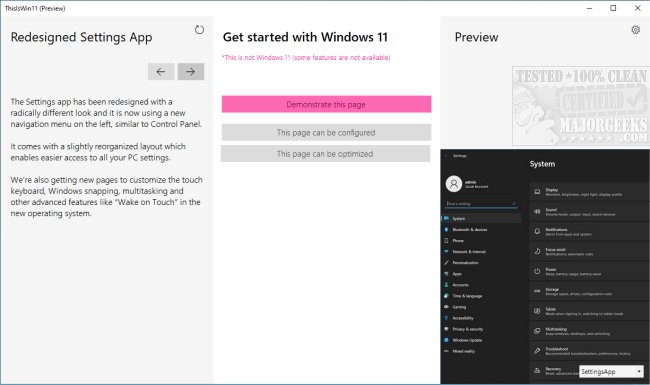Maximize the ThisIsWin11 window
The height and width of the screenshot is (385, 650).
pos(614,8)
